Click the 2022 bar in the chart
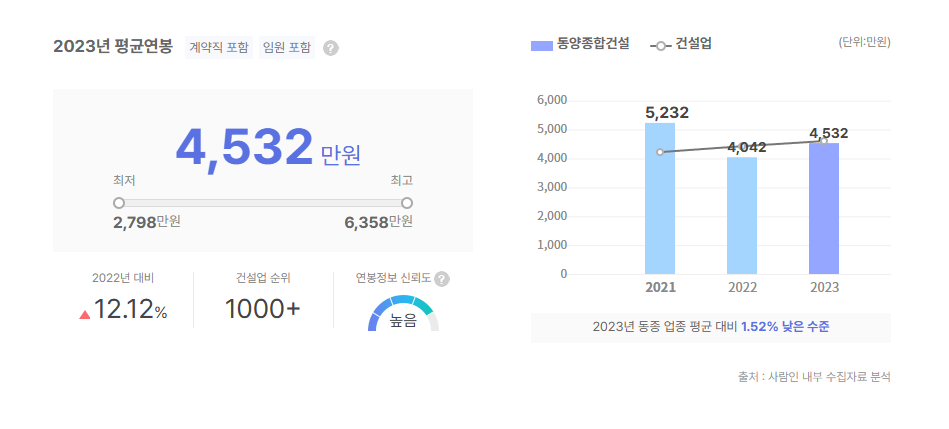Screen dimensions: 949x429 point(742,215)
